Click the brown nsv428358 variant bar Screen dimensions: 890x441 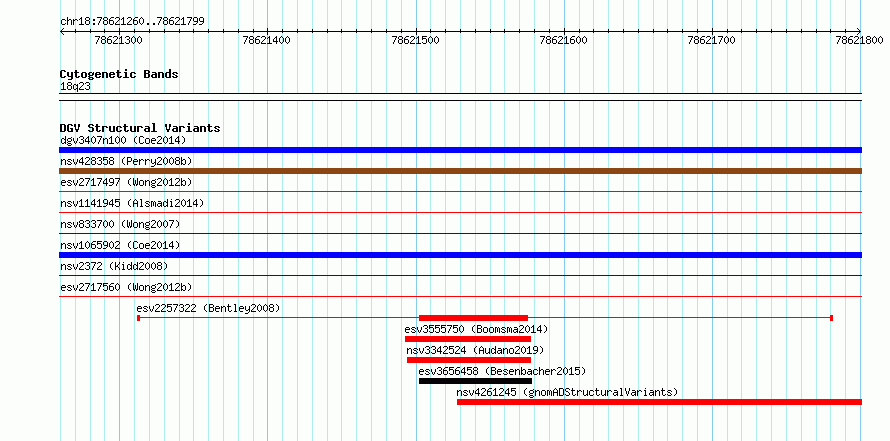pos(460,171)
